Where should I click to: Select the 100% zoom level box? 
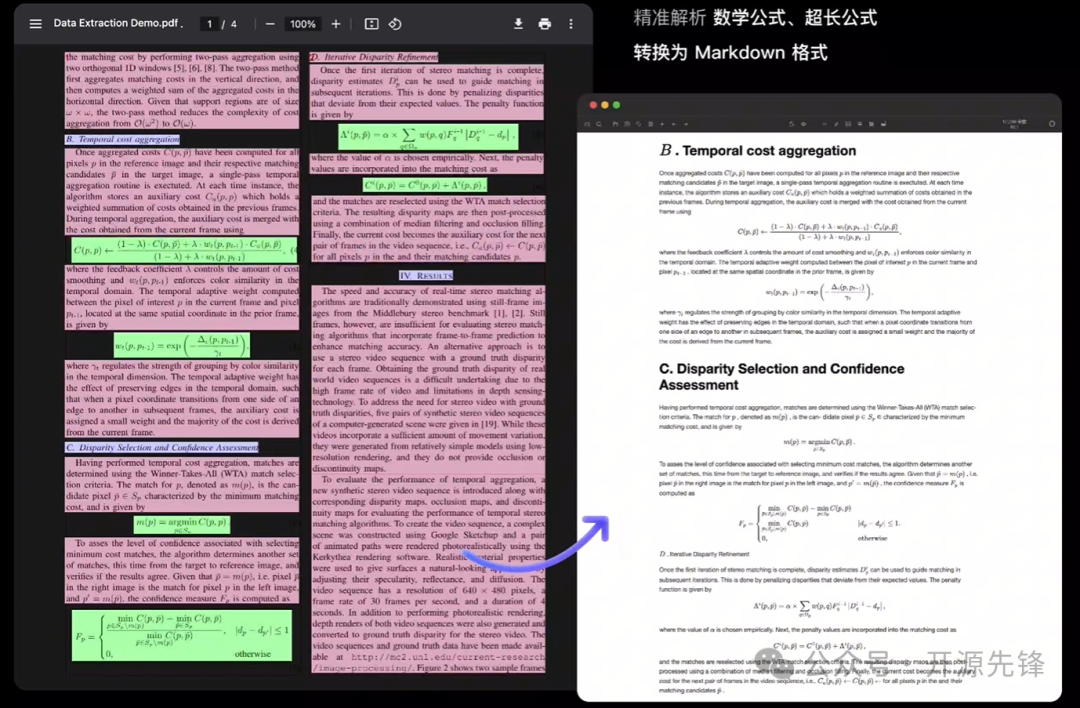[x=302, y=24]
